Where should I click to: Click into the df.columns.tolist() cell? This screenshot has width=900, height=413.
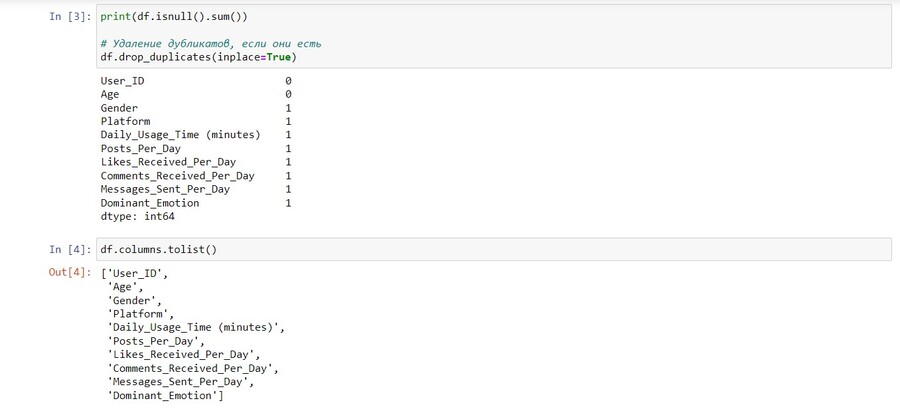(494, 250)
